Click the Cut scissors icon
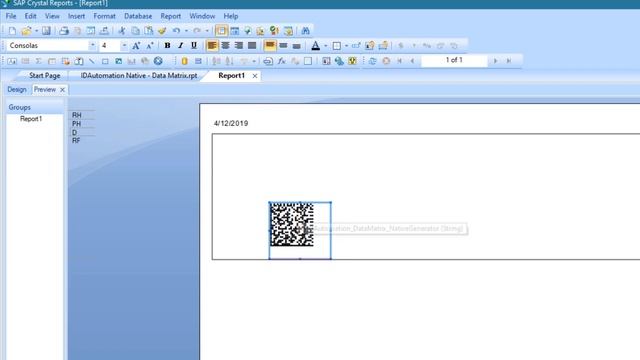Screen dimensions: 640x360 [x=122, y=31]
